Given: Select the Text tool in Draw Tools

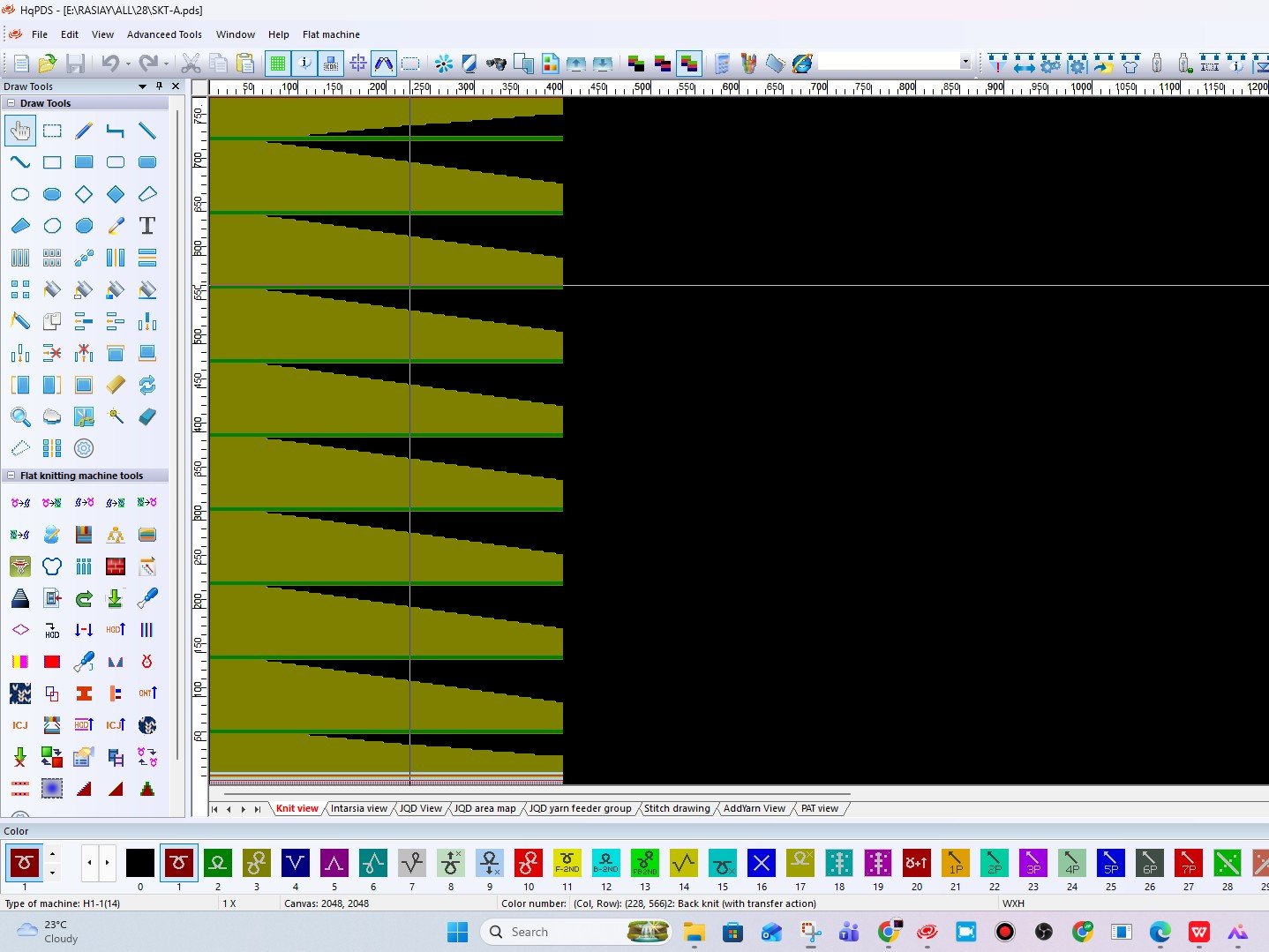Looking at the screenshot, I should click(147, 226).
